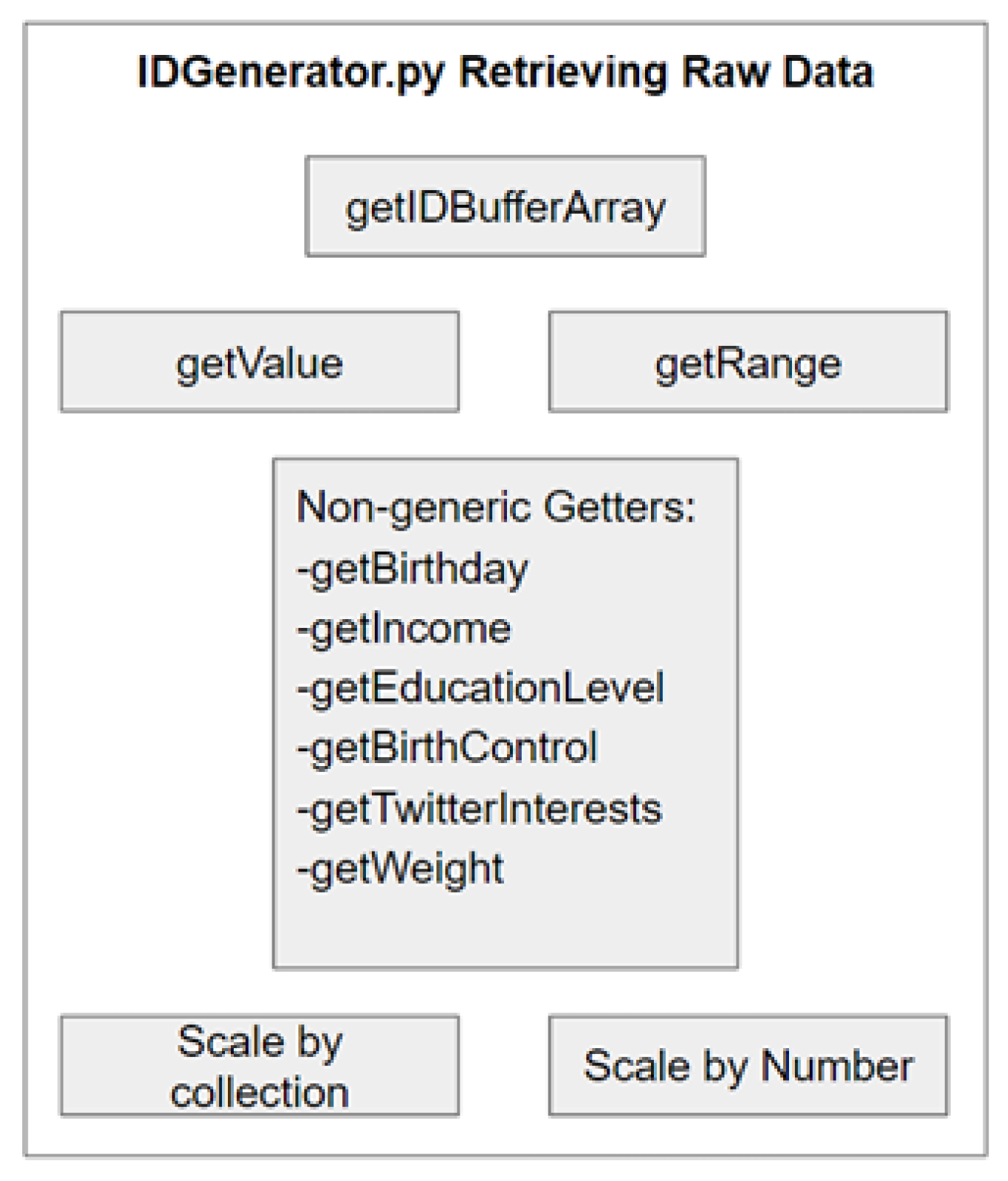Select the -getBirthday list entry
The width and height of the screenshot is (1008, 1181).
tap(413, 570)
